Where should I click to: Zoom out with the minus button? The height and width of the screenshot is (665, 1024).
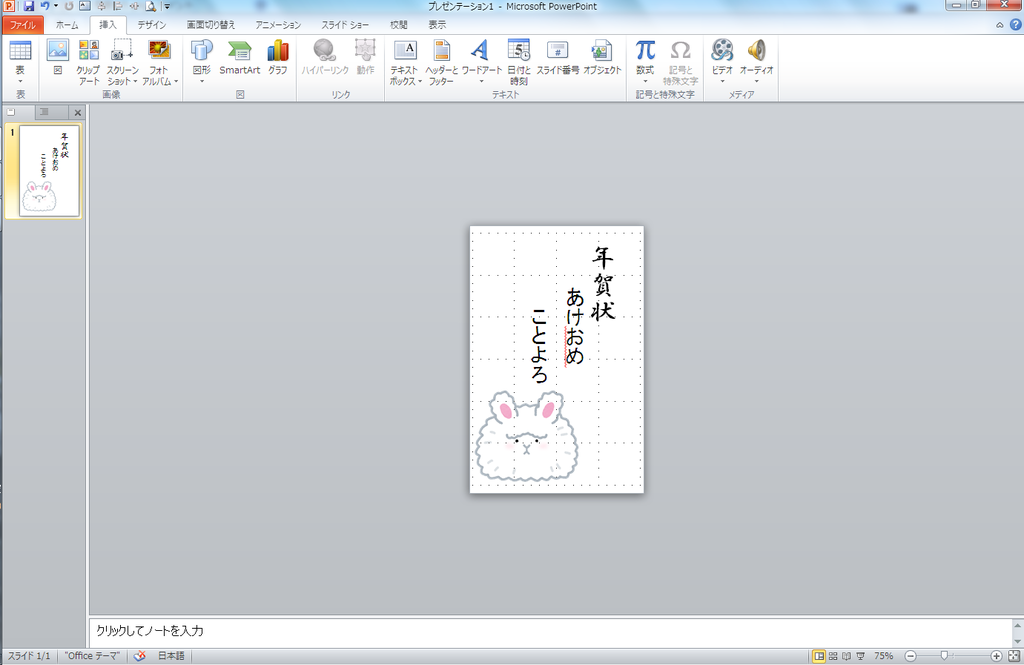[x=911, y=656]
